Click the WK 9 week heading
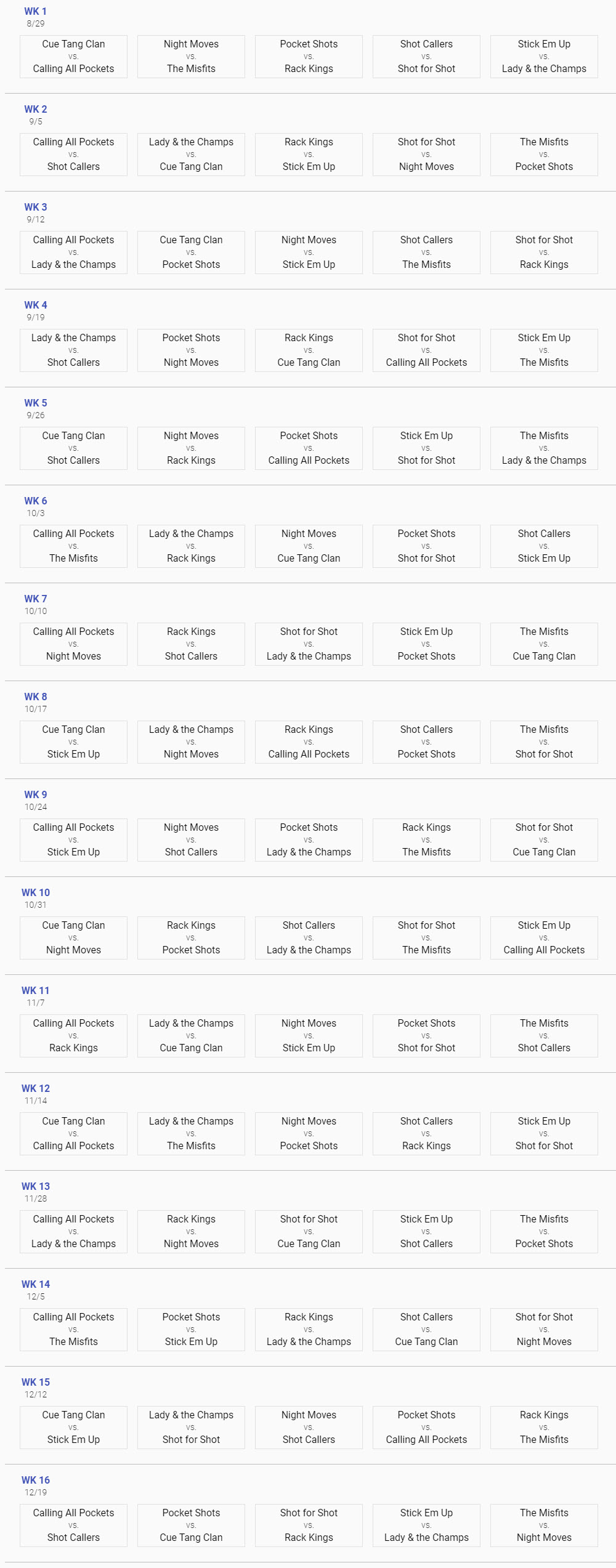Image resolution: width=616 pixels, height=1568 pixels. tap(36, 794)
